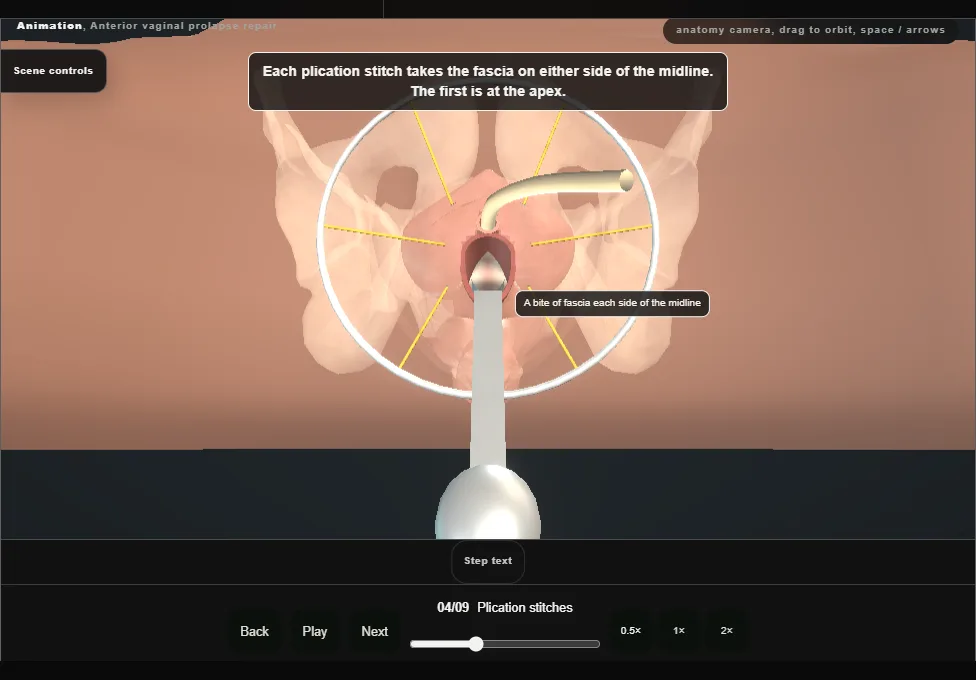Set playback speed to 2×
Image resolution: width=976 pixels, height=680 pixels.
click(x=726, y=631)
